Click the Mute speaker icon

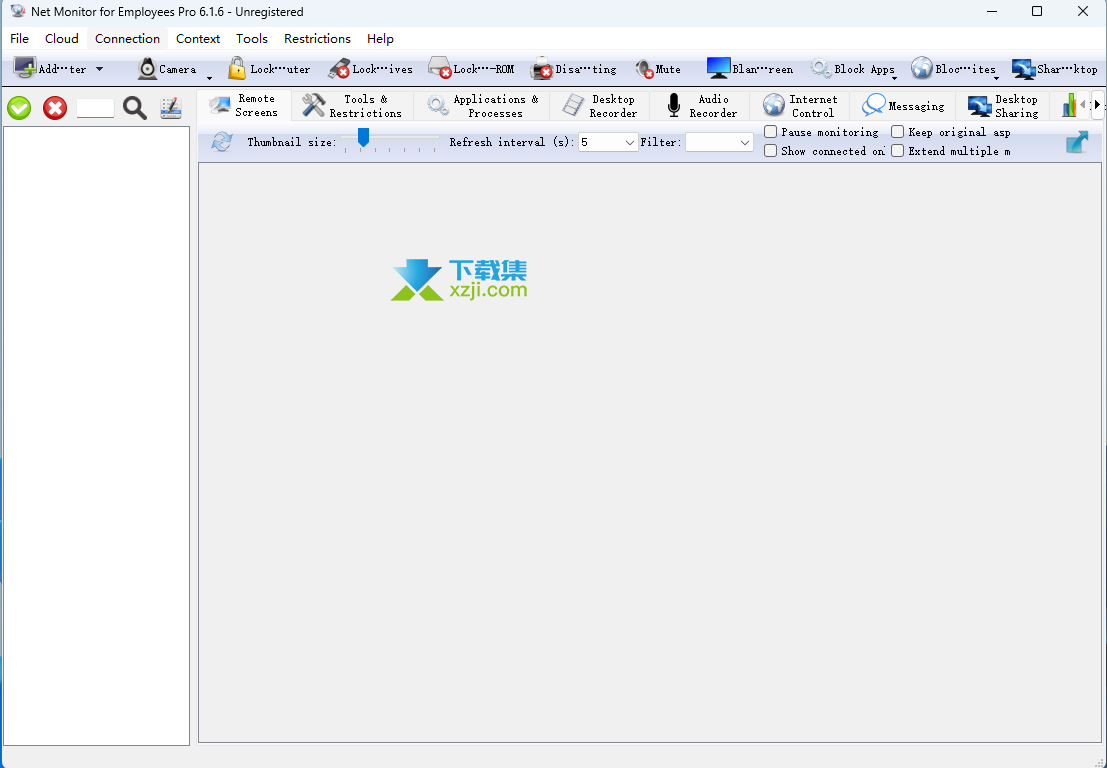[x=644, y=68]
